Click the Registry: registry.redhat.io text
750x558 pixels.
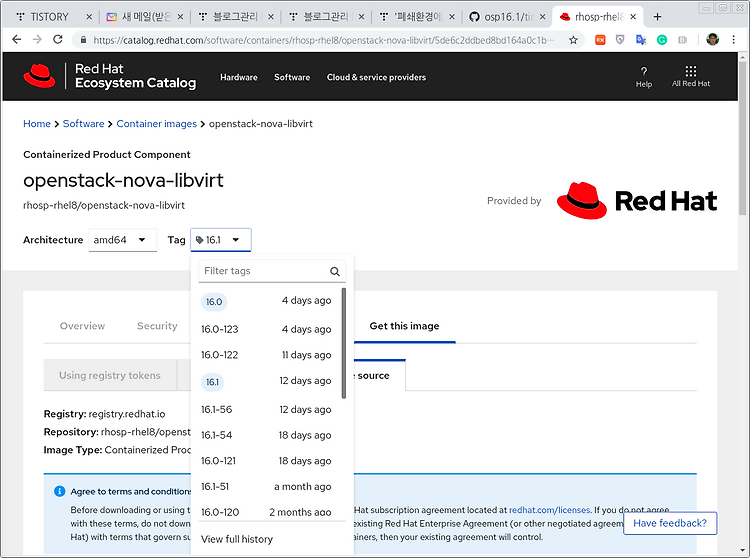click(x=104, y=414)
